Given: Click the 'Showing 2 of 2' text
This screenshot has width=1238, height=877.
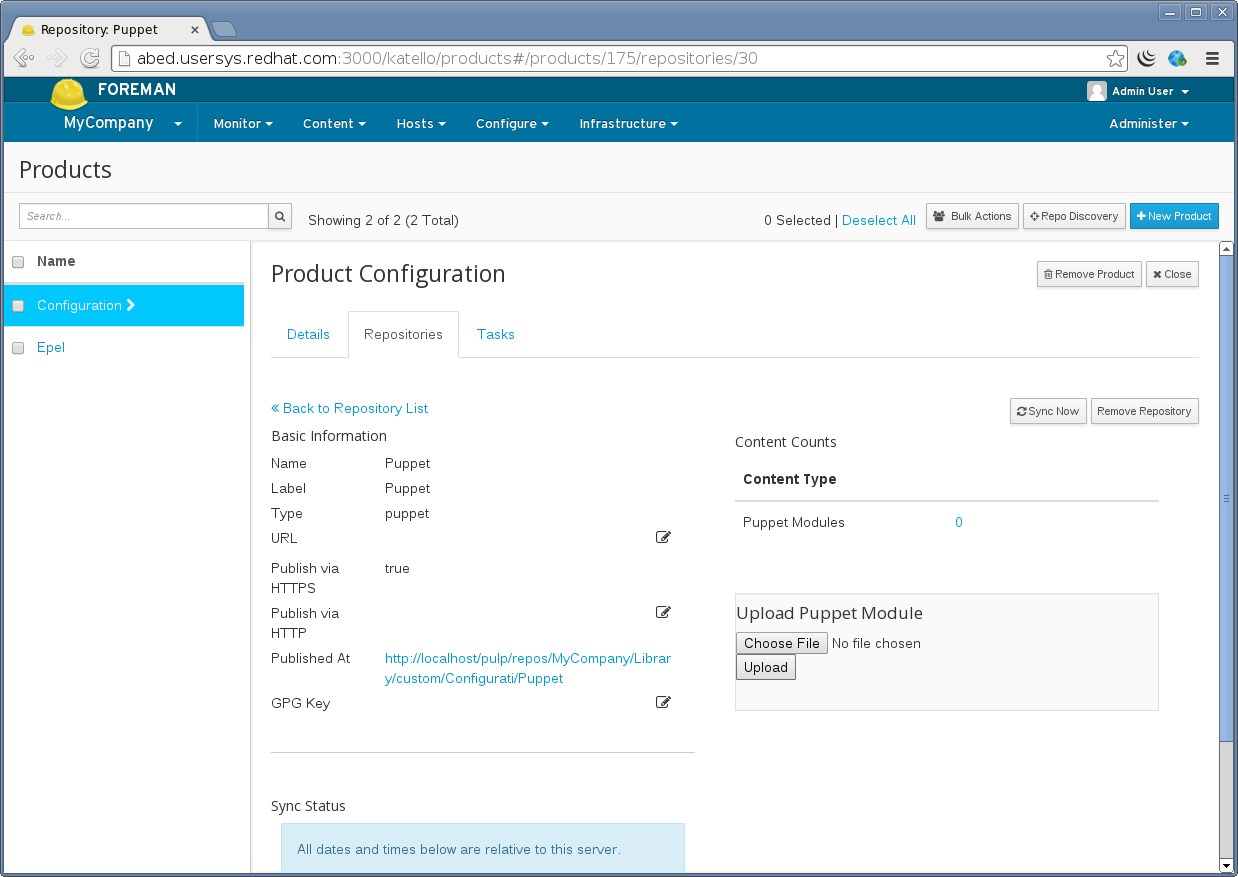Looking at the screenshot, I should point(383,220).
